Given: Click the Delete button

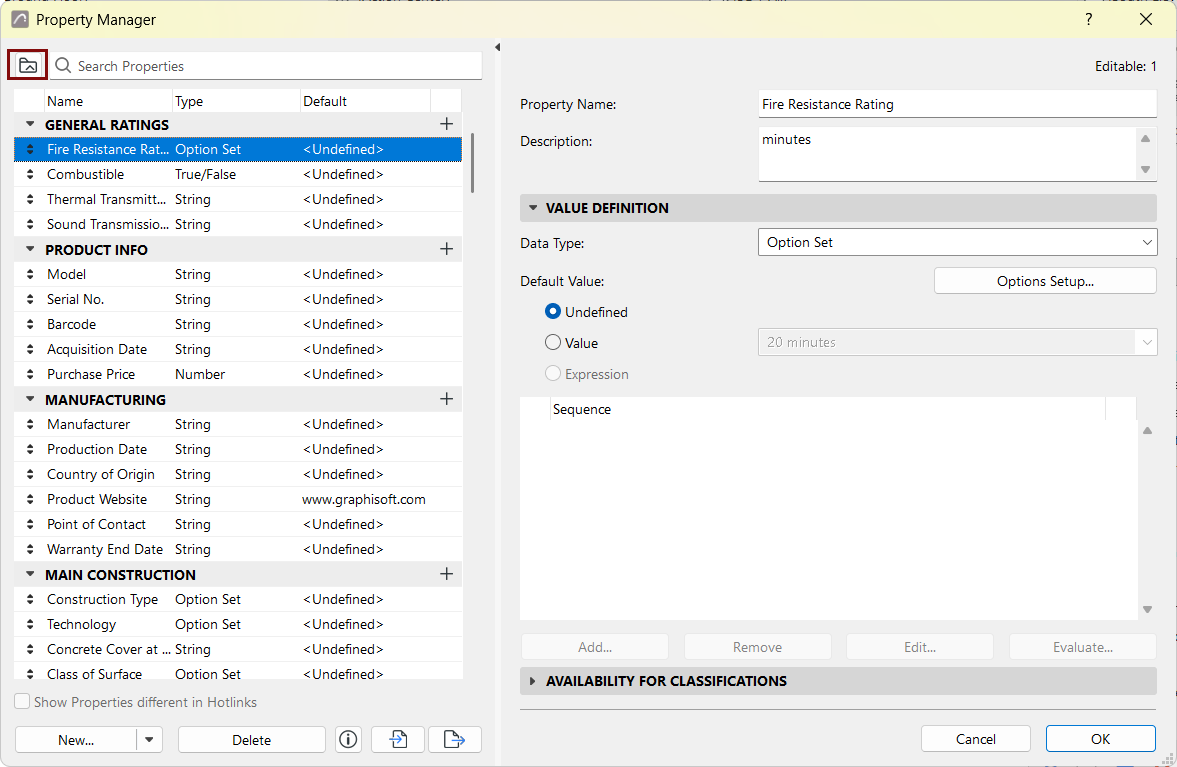Looking at the screenshot, I should point(251,740).
